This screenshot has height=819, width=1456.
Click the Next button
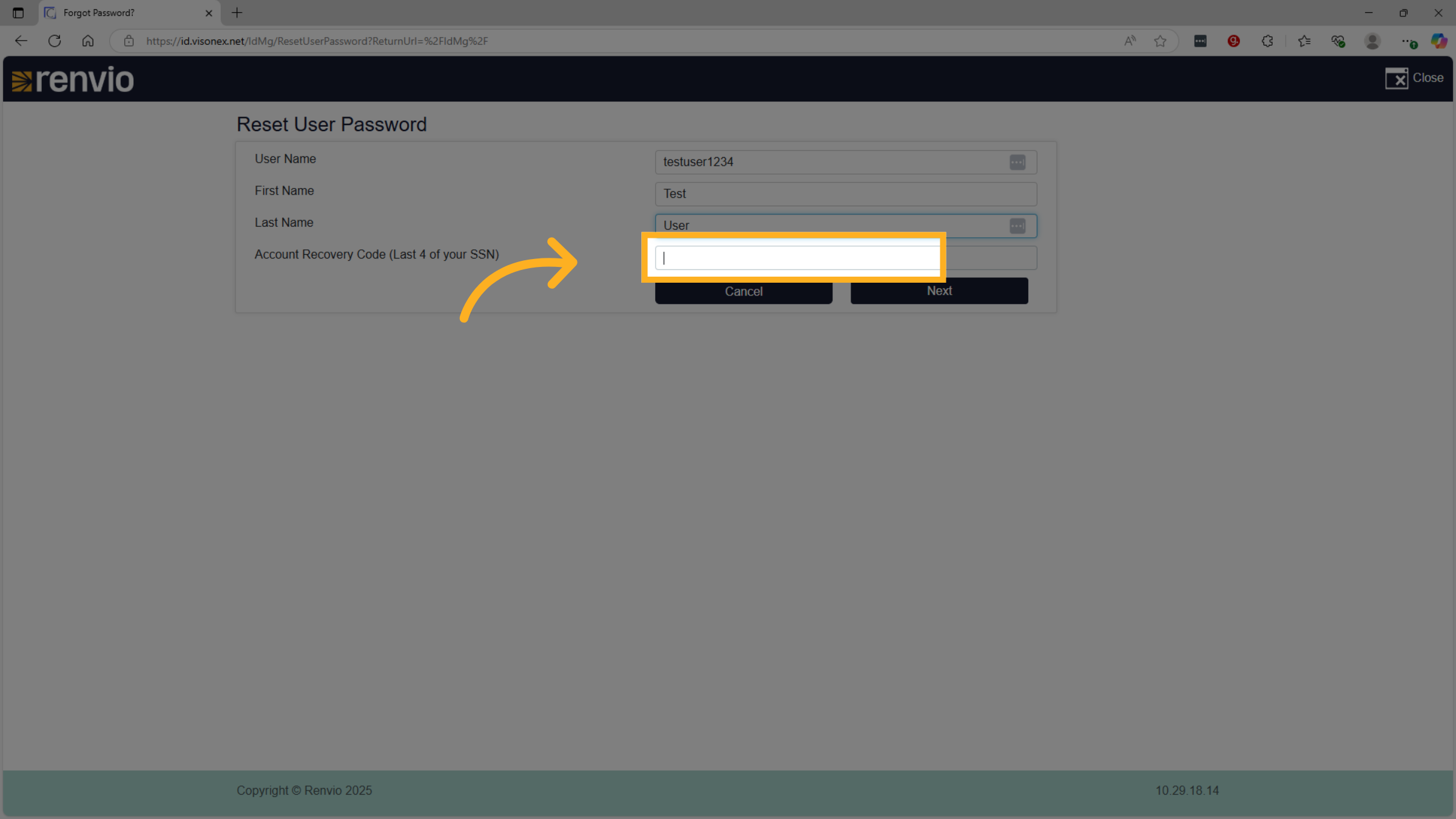pos(939,291)
